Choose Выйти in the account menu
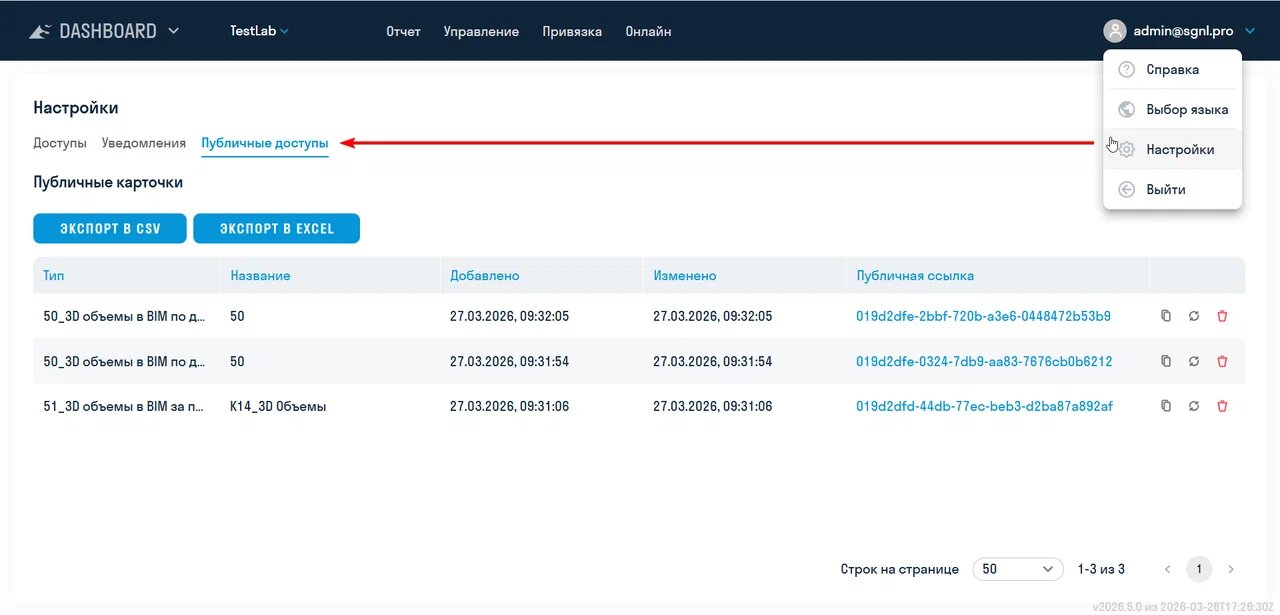This screenshot has height=615, width=1280. click(x=1165, y=189)
